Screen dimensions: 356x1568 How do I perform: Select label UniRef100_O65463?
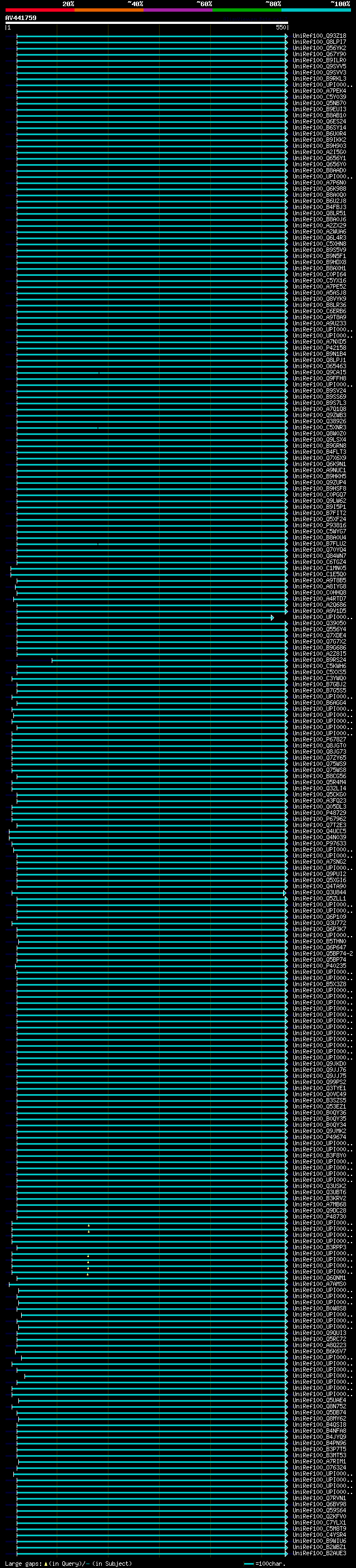319,367
